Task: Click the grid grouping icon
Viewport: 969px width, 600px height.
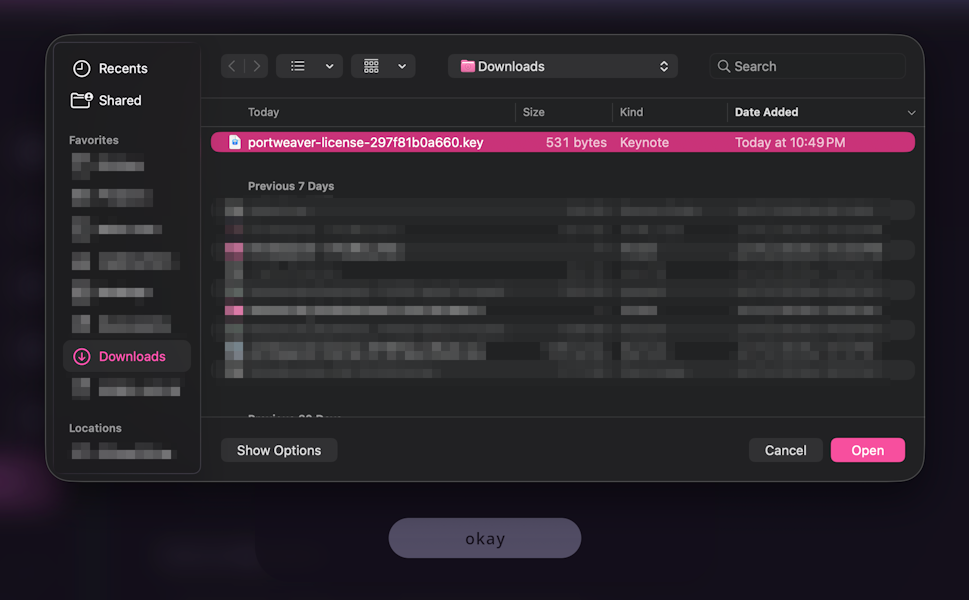Action: (x=371, y=66)
